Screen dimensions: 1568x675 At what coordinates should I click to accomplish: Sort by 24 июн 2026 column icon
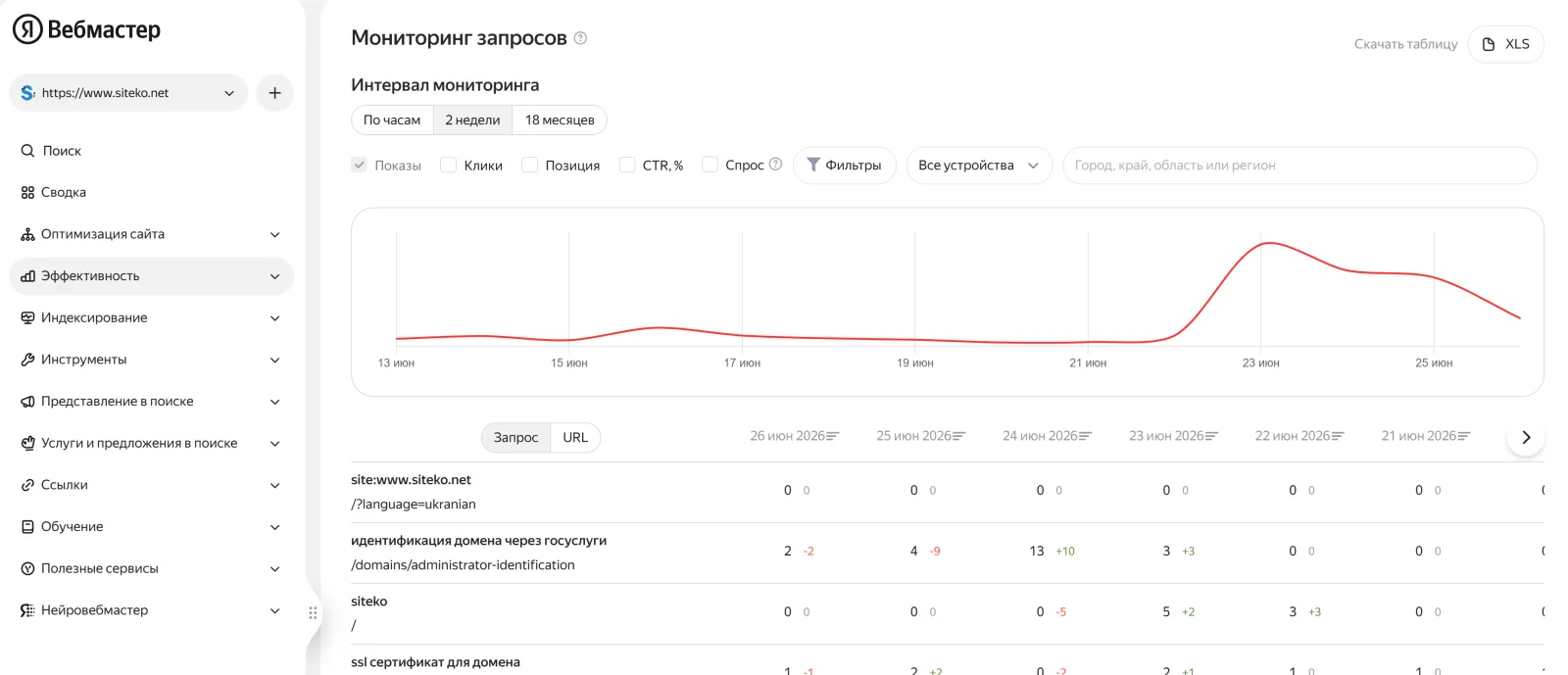tap(1086, 436)
